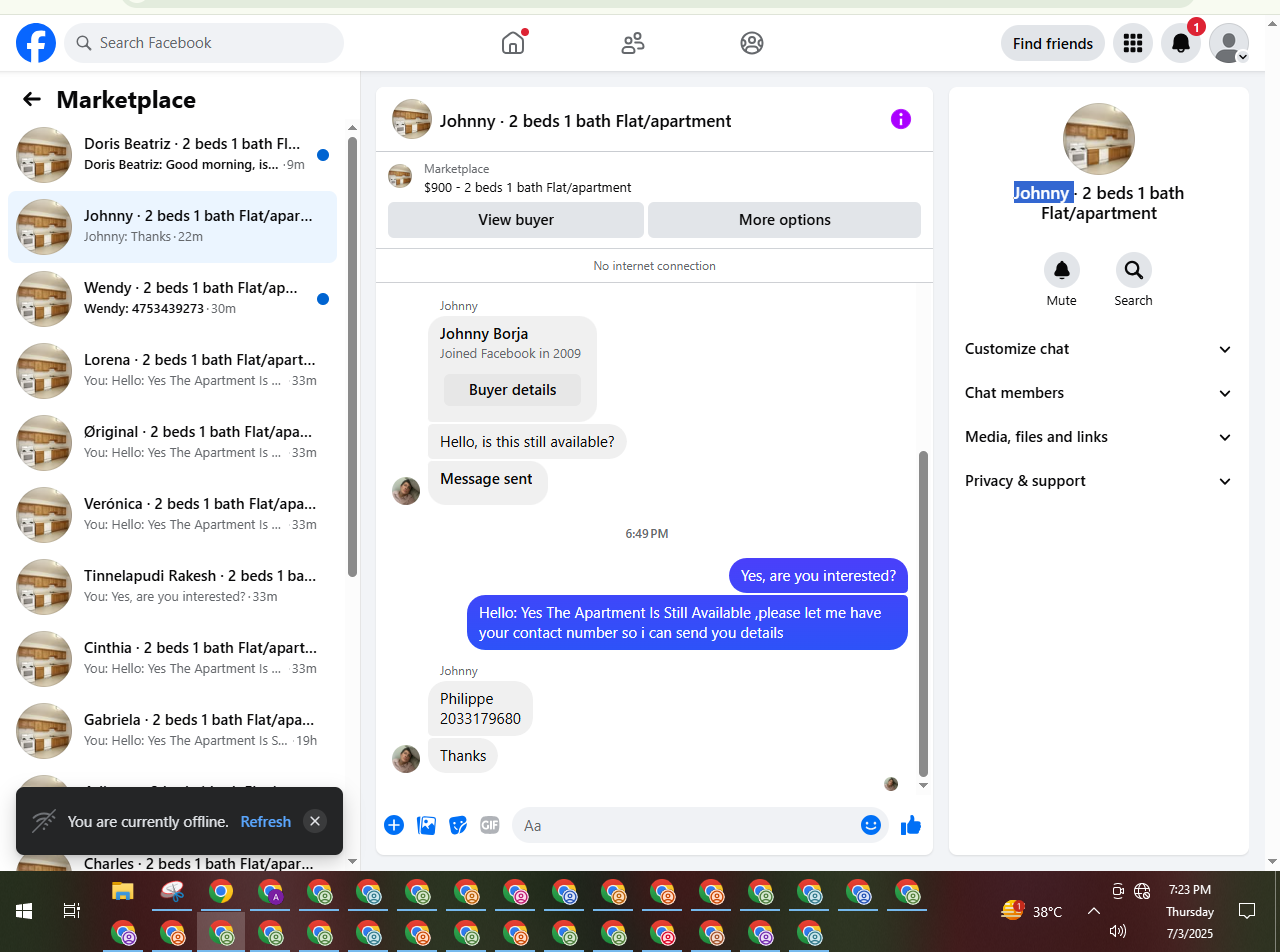Open conversation info purple icon
The width and height of the screenshot is (1280, 952).
click(901, 120)
